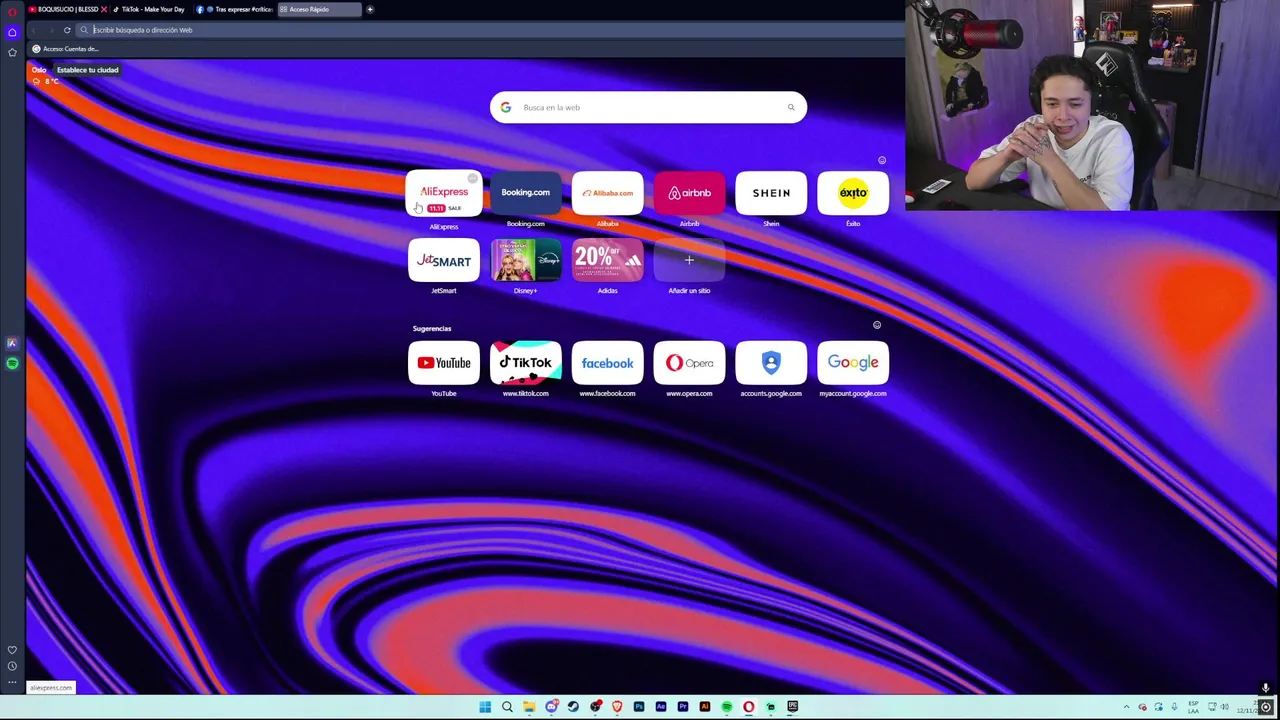
Task: Launch Photoshop from the taskbar
Action: (x=639, y=707)
